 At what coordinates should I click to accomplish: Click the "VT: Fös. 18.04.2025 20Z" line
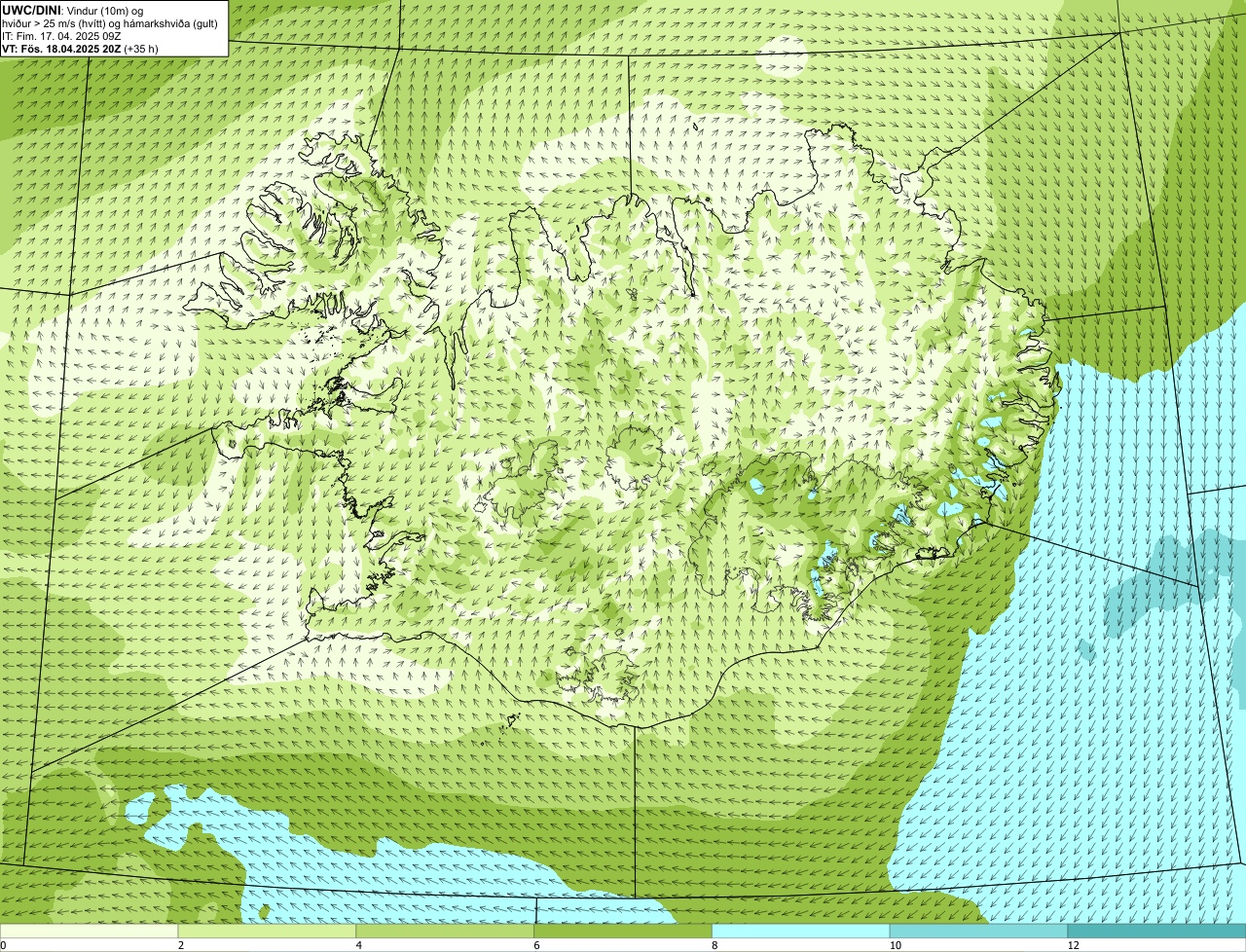[x=61, y=49]
